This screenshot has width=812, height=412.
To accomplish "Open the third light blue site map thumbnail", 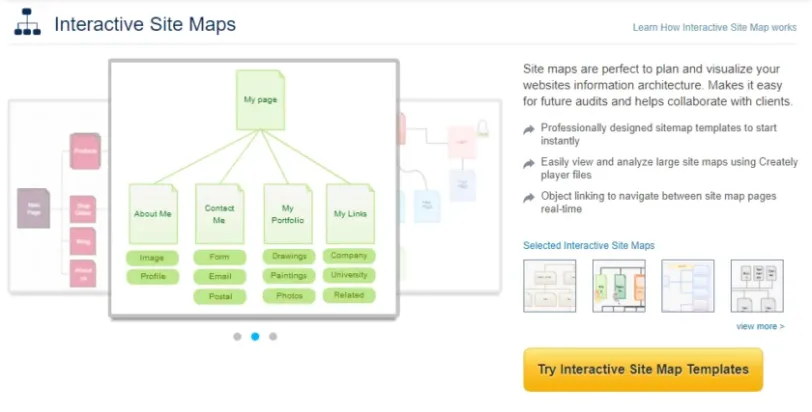I will click(687, 286).
